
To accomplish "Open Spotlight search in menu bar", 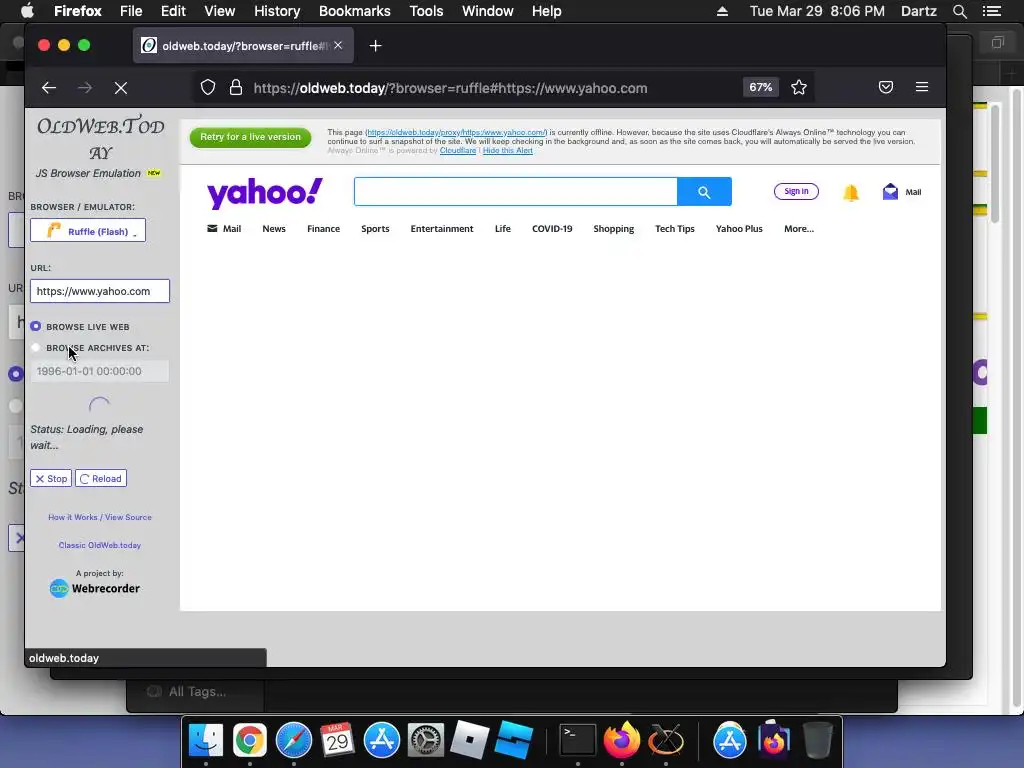I will click(x=959, y=11).
